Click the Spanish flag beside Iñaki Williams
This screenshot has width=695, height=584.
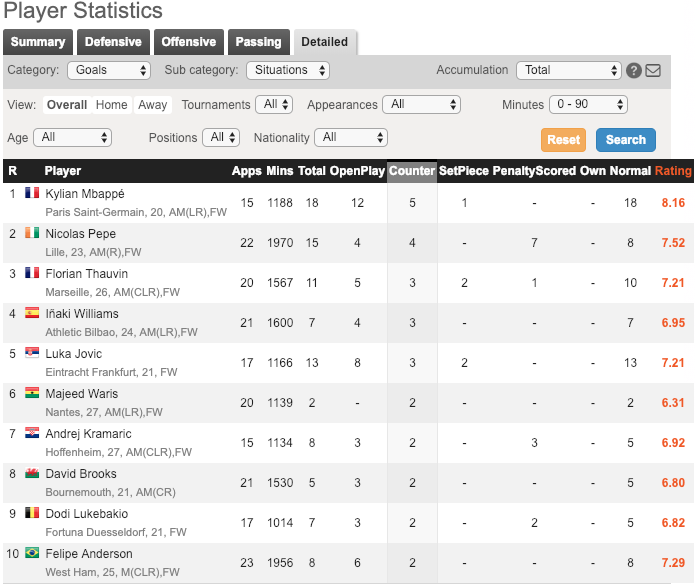32,314
